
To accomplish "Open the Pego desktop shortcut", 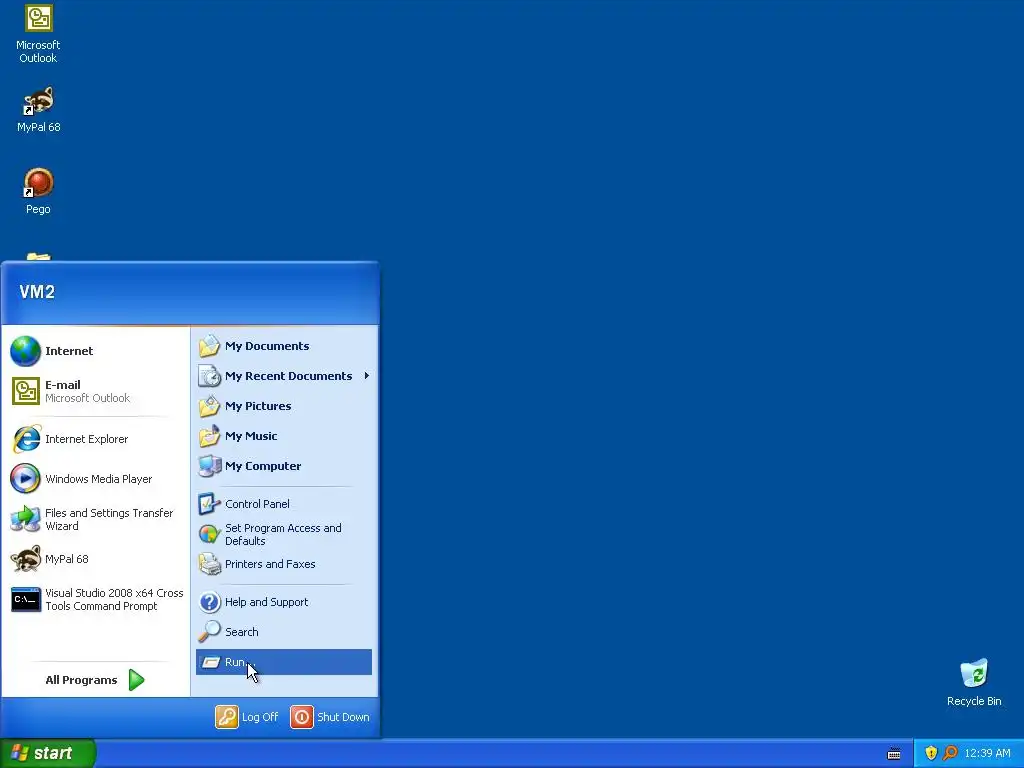I will [39, 191].
